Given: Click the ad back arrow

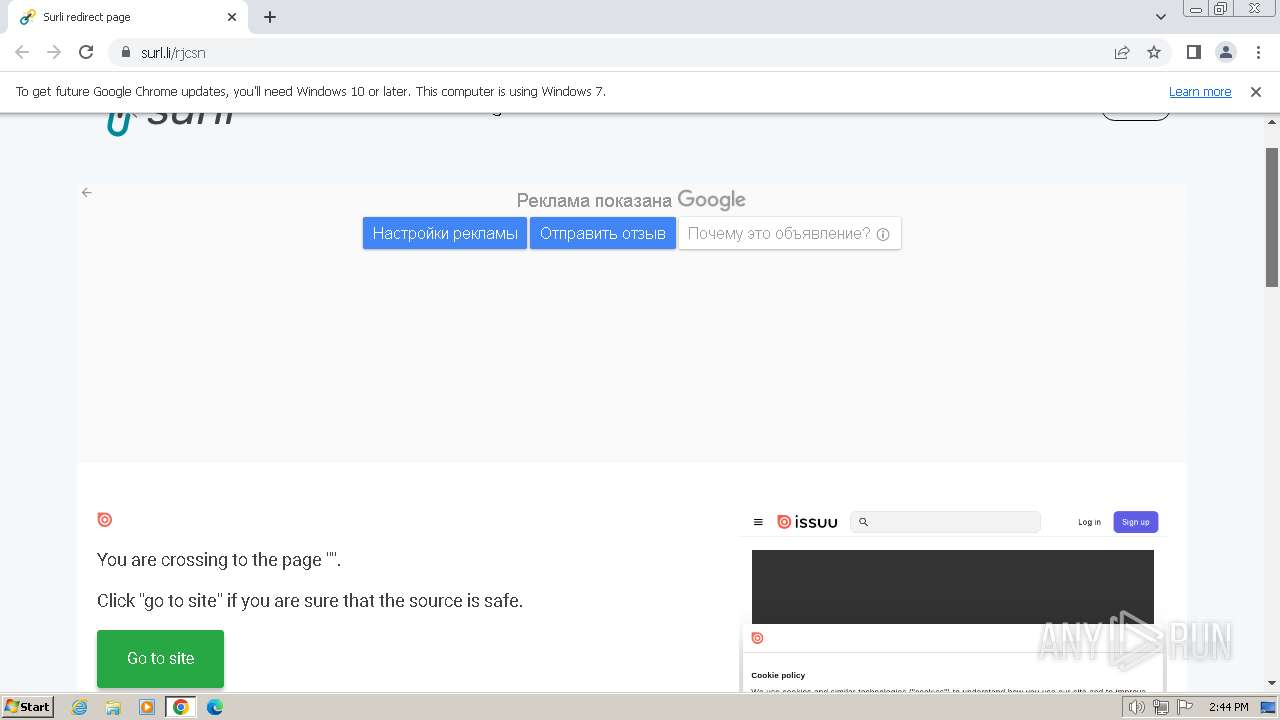Looking at the screenshot, I should point(87,192).
